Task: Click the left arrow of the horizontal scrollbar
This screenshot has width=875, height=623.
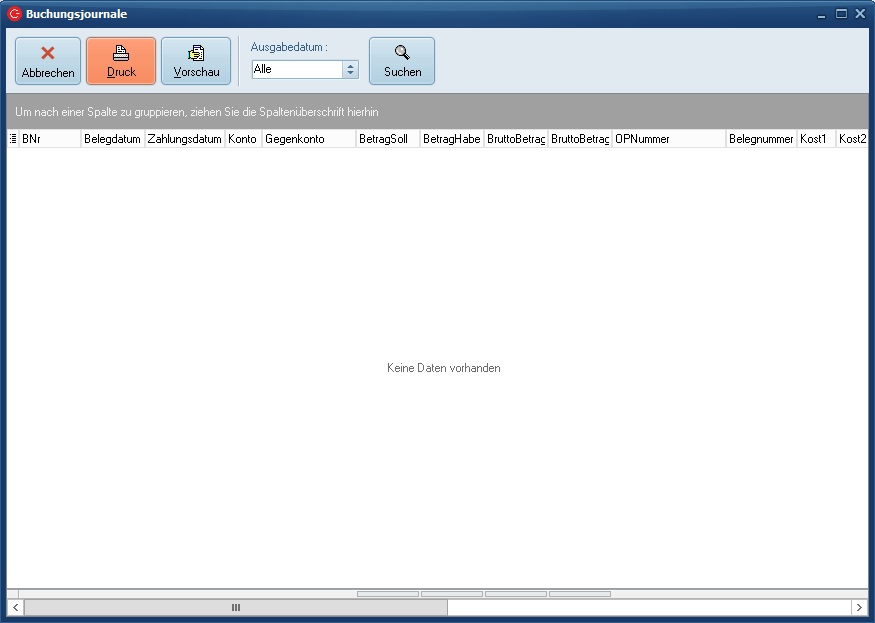Action: tap(15, 607)
